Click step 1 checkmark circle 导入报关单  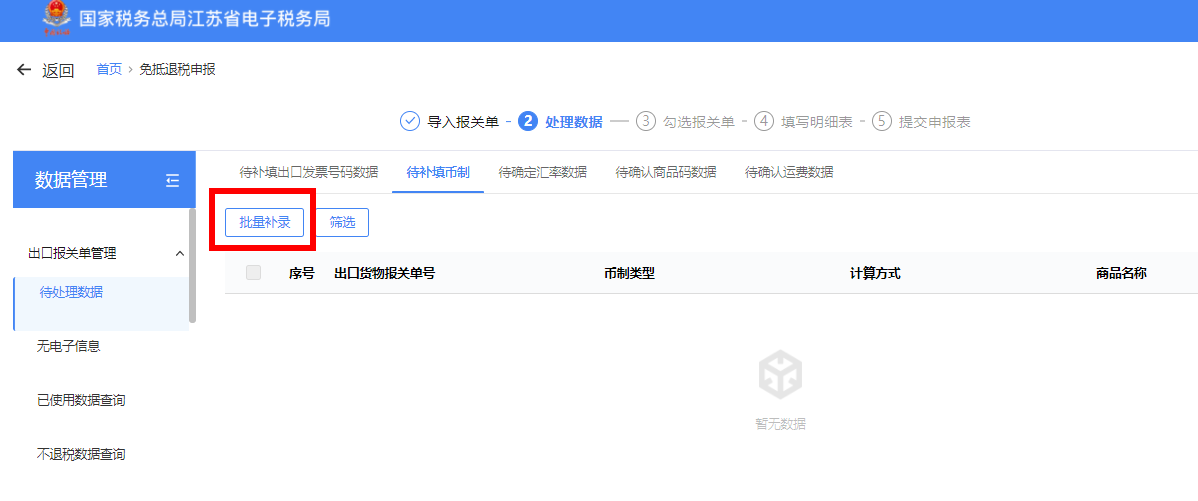pyautogui.click(x=409, y=121)
